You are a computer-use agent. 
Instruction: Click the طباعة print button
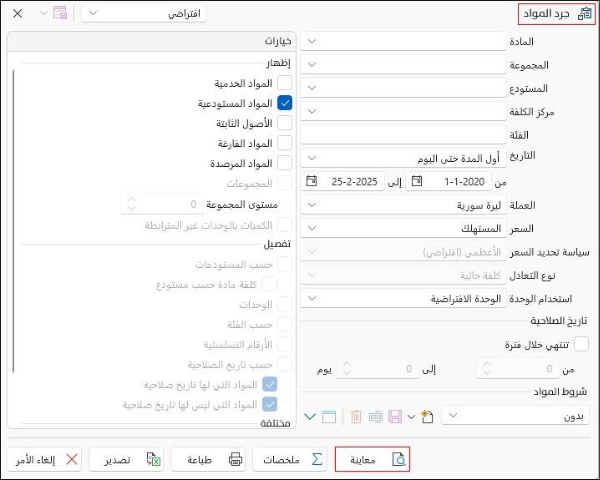coord(208,459)
